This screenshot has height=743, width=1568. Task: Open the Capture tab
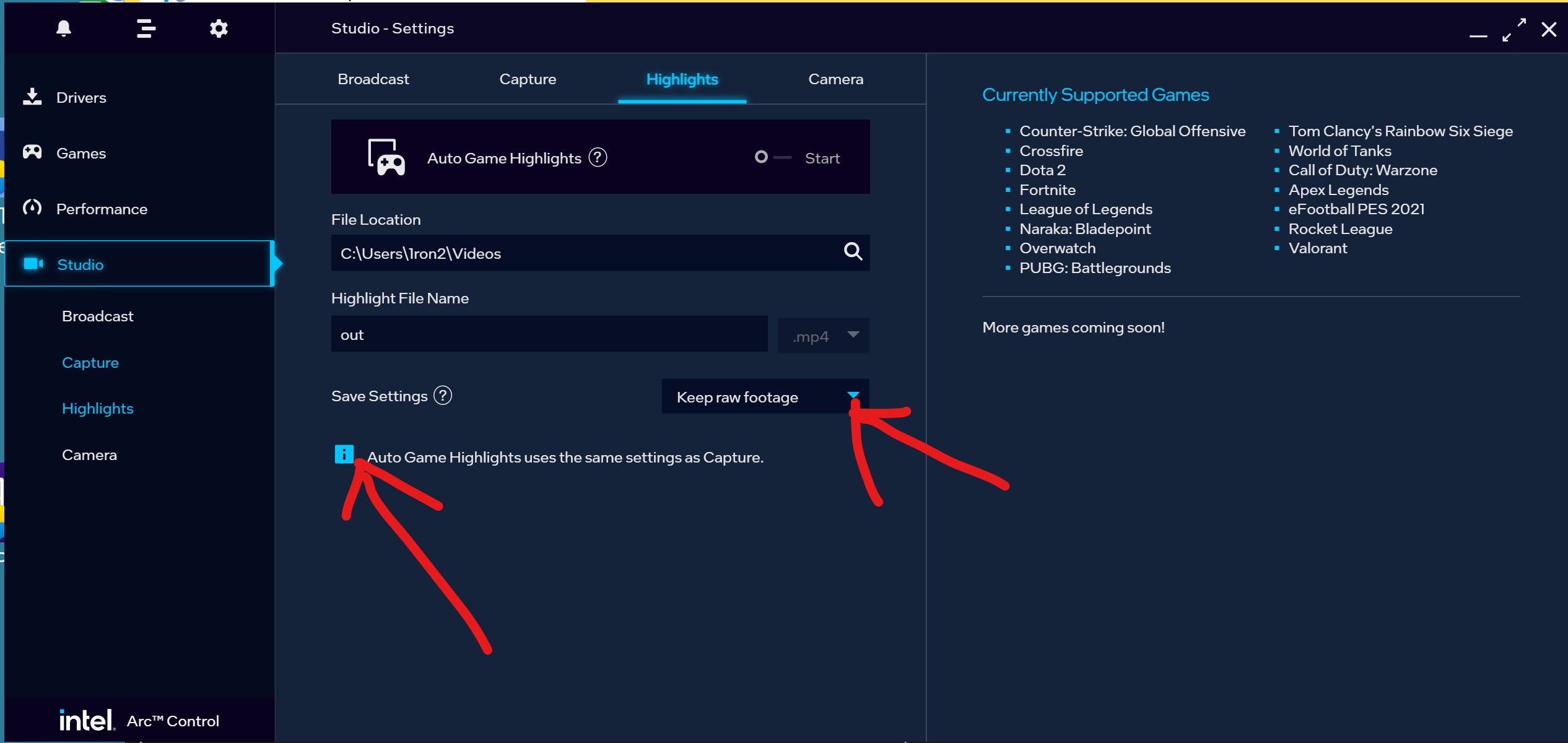pyautogui.click(x=528, y=79)
